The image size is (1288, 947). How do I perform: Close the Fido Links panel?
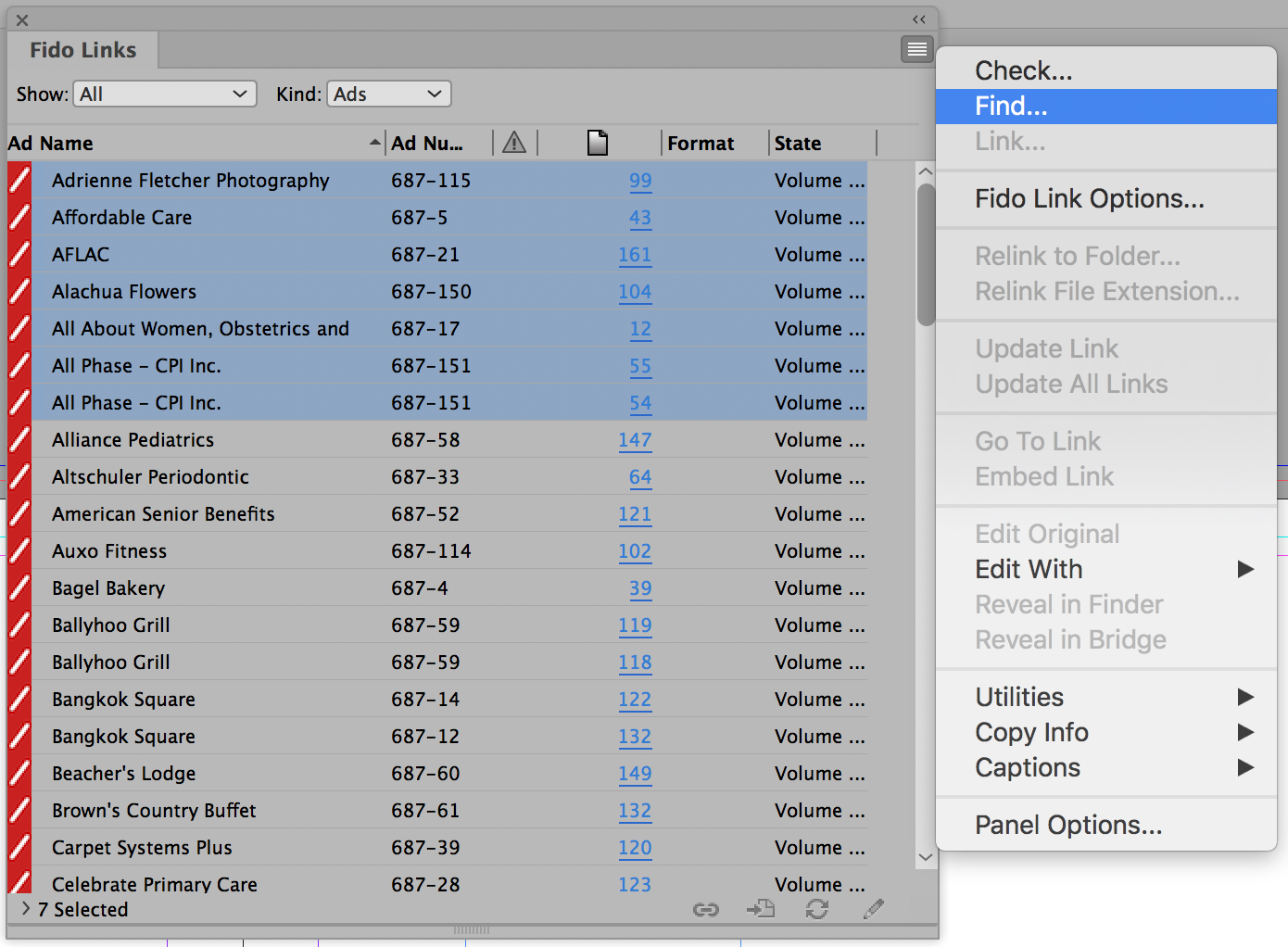(22, 19)
